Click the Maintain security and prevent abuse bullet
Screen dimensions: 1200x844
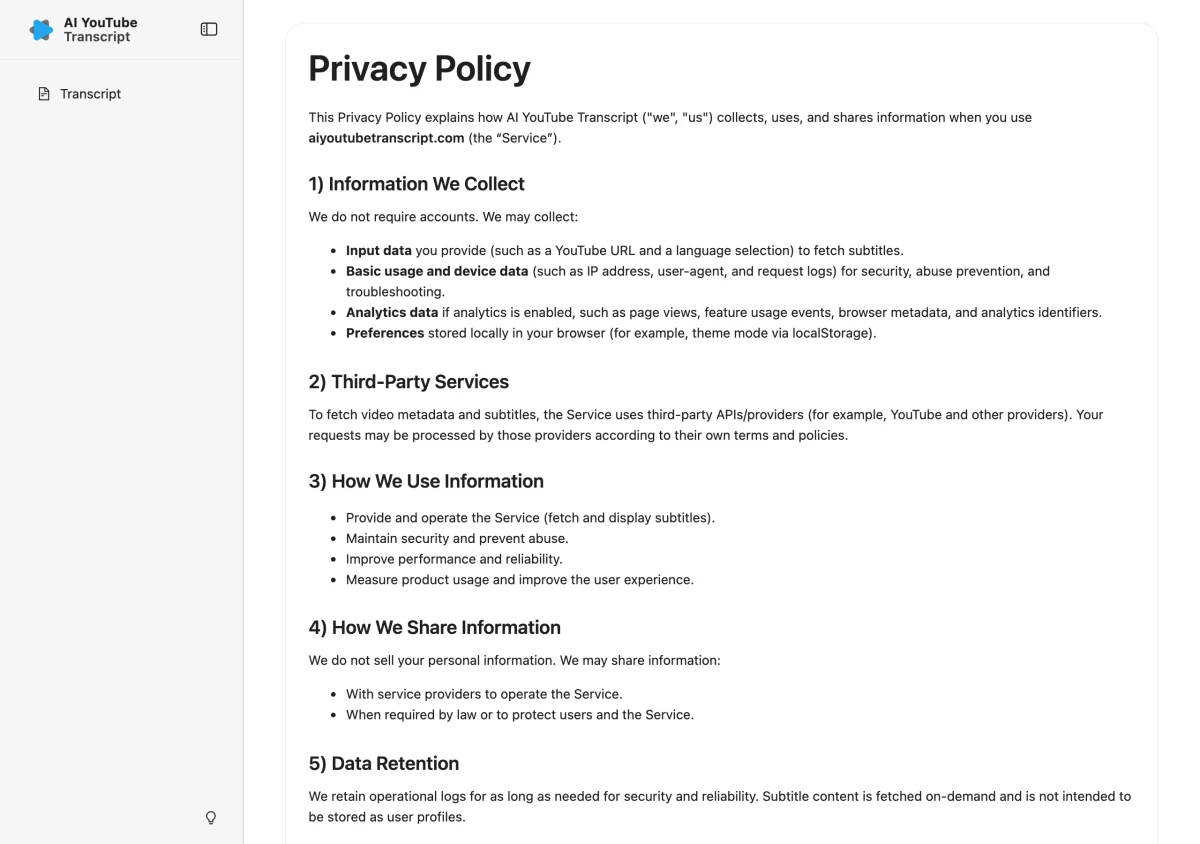tap(457, 538)
